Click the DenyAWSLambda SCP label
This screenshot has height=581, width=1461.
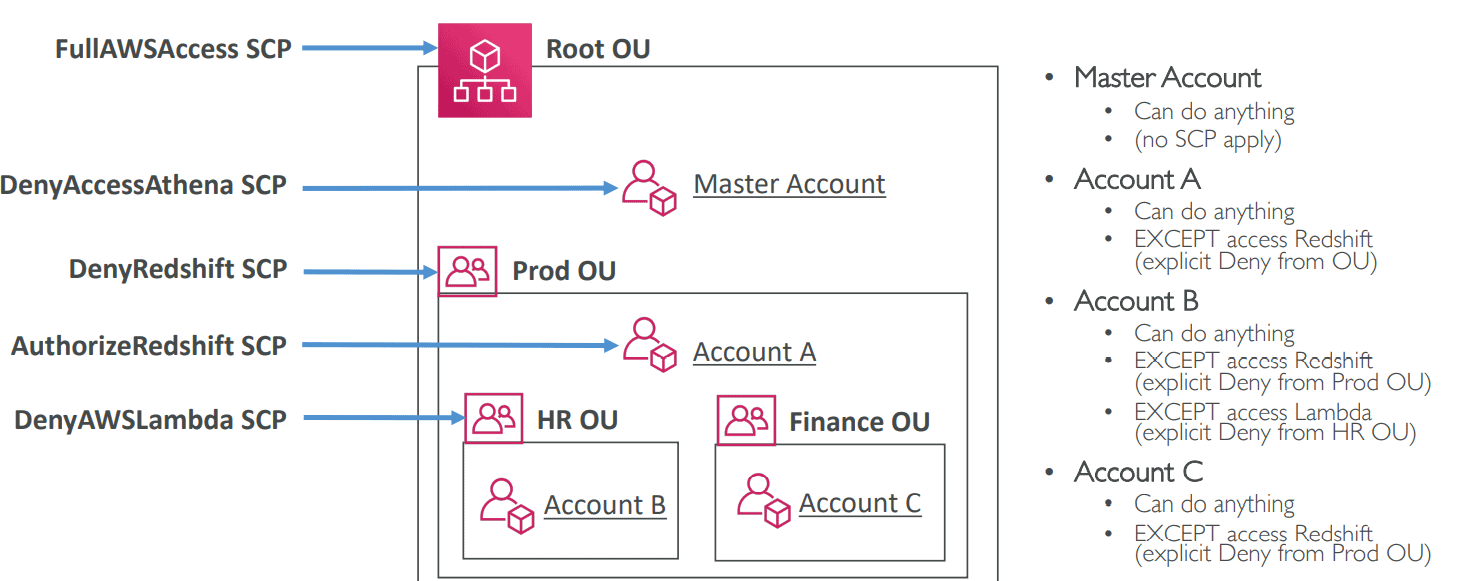tap(150, 420)
